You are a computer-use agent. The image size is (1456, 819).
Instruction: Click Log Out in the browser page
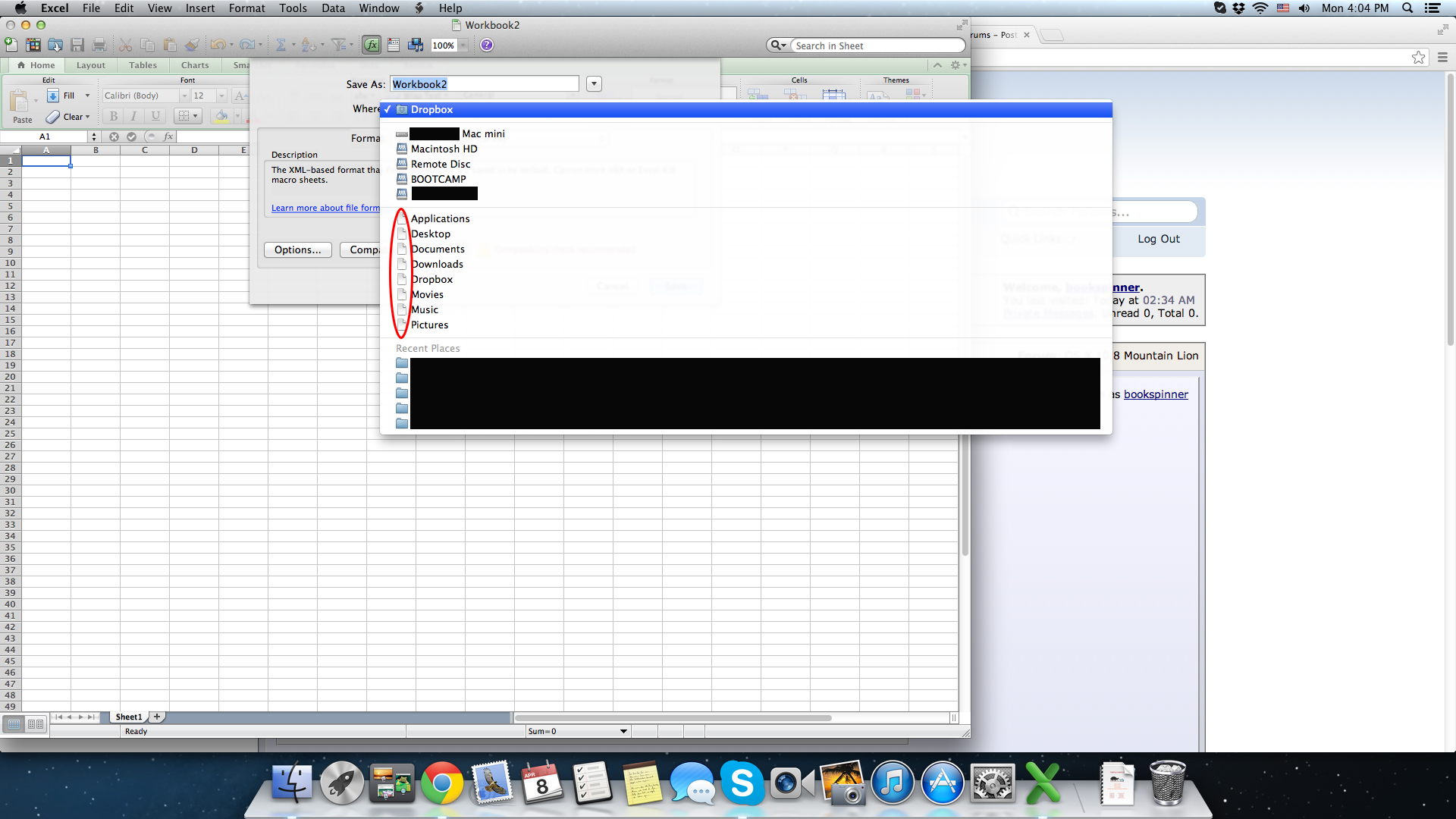(1158, 239)
